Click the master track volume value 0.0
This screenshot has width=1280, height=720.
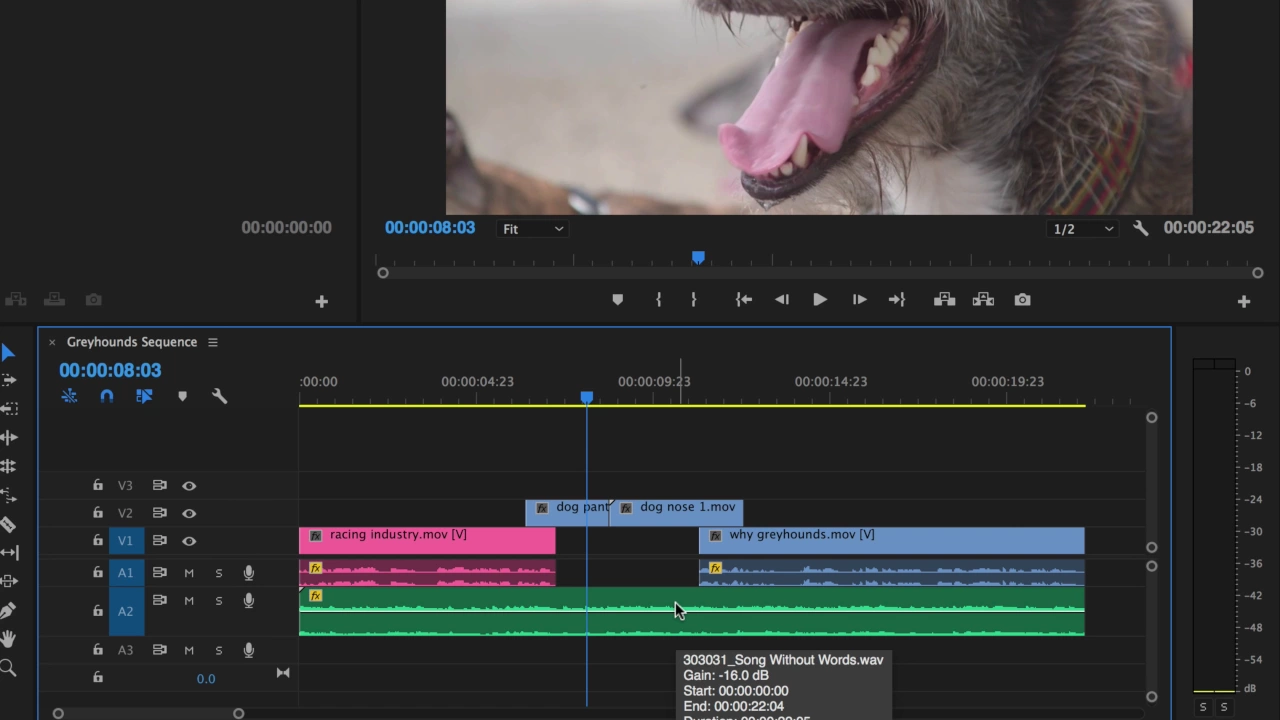point(205,679)
